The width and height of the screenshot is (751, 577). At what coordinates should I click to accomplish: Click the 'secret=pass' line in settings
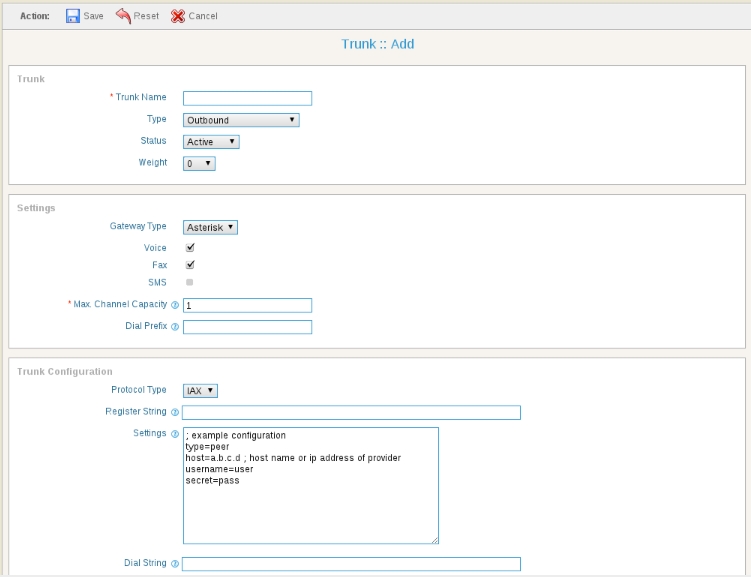212,480
